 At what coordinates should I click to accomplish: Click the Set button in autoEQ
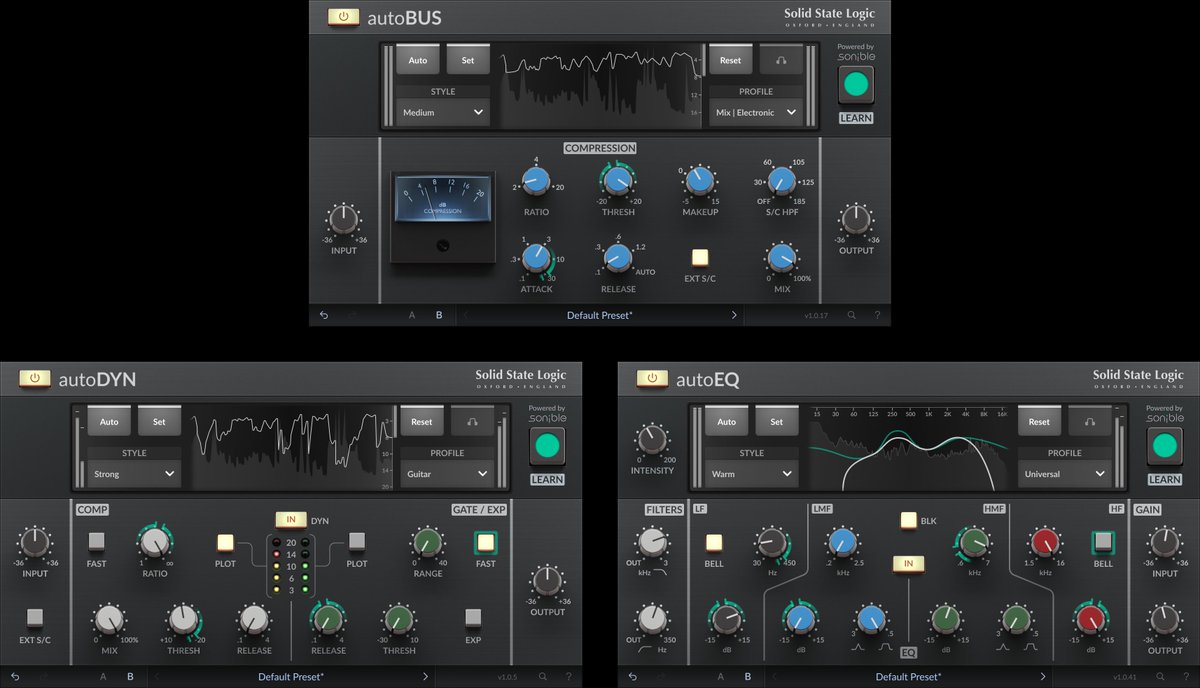(777, 421)
